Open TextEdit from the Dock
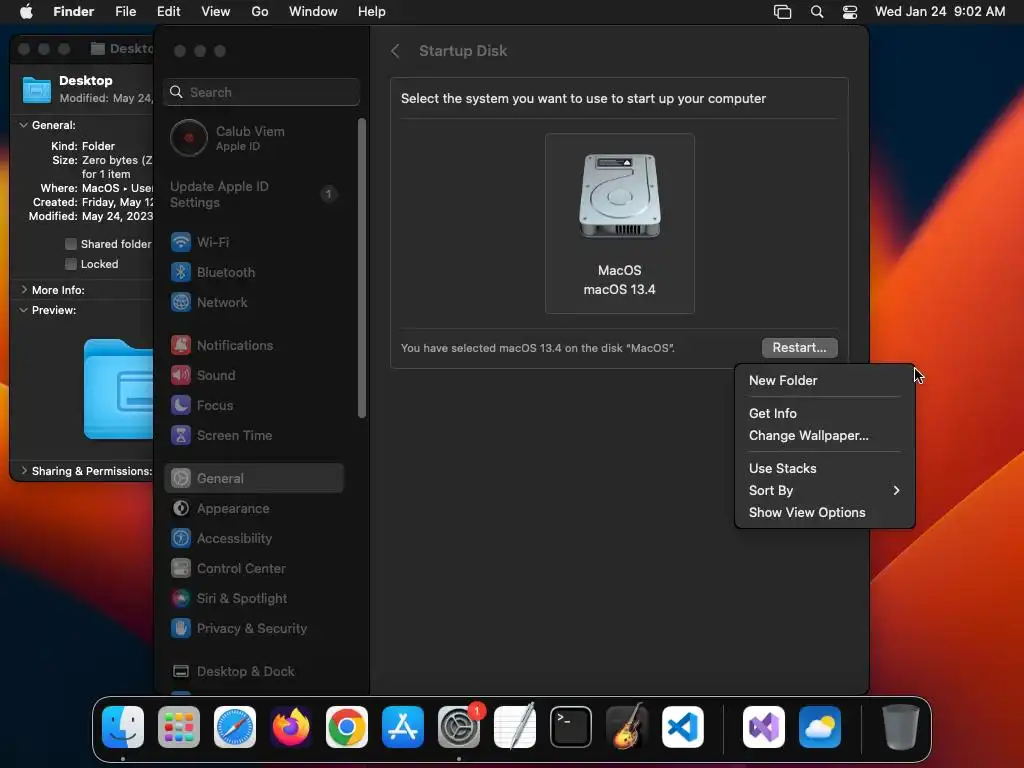The image size is (1024, 768). (515, 727)
